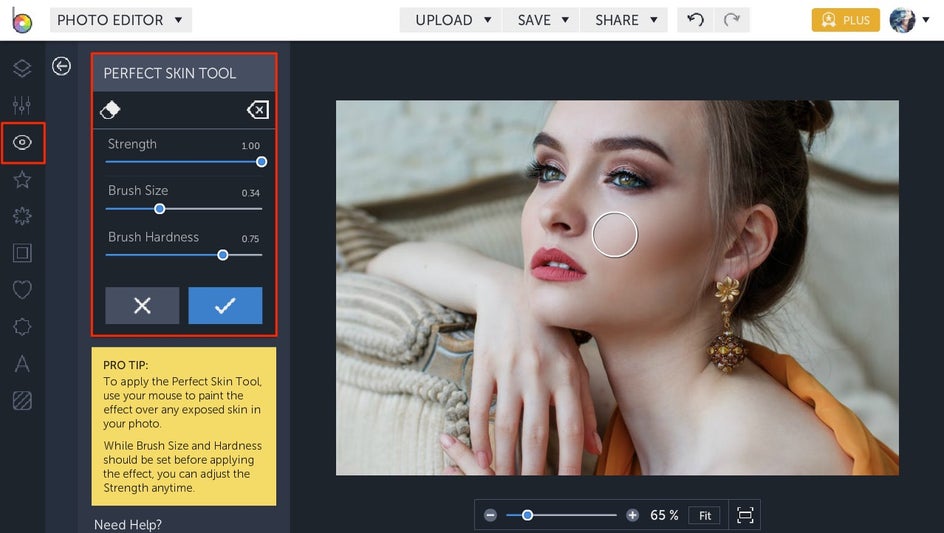This screenshot has width=944, height=533.
Task: Click the Fit zoom button
Action: click(705, 515)
